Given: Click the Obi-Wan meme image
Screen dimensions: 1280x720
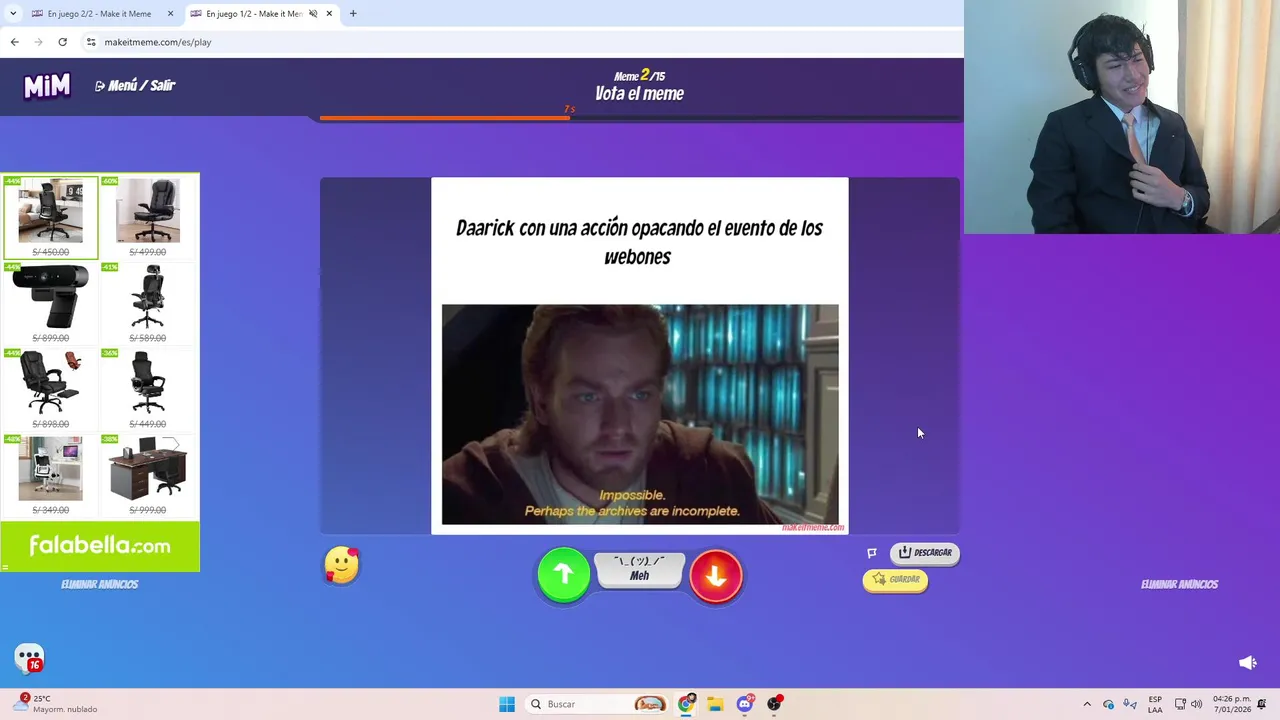Looking at the screenshot, I should coord(640,414).
